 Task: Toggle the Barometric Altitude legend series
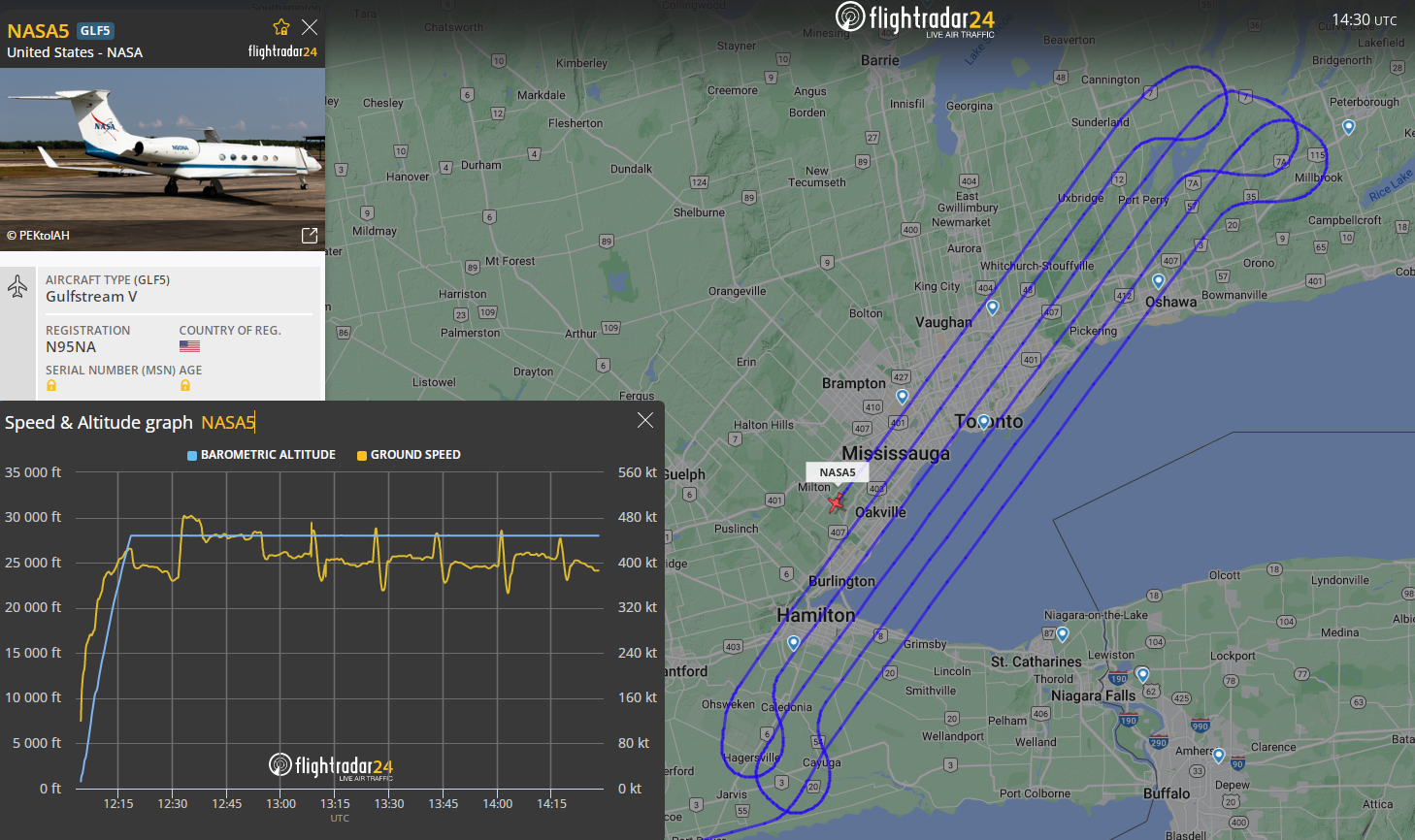(x=261, y=455)
